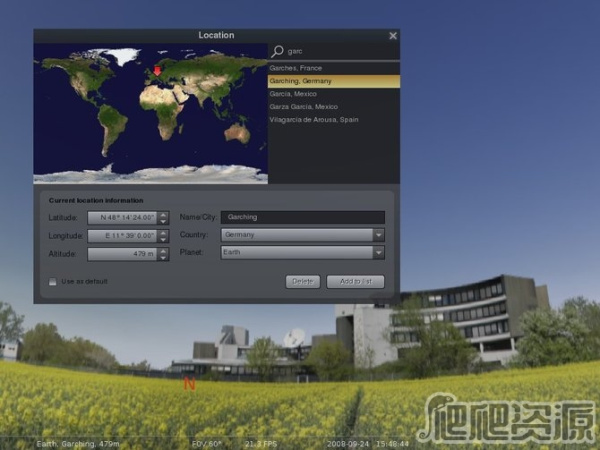Image resolution: width=600 pixels, height=450 pixels.
Task: Open the Country dropdown
Action: (378, 235)
